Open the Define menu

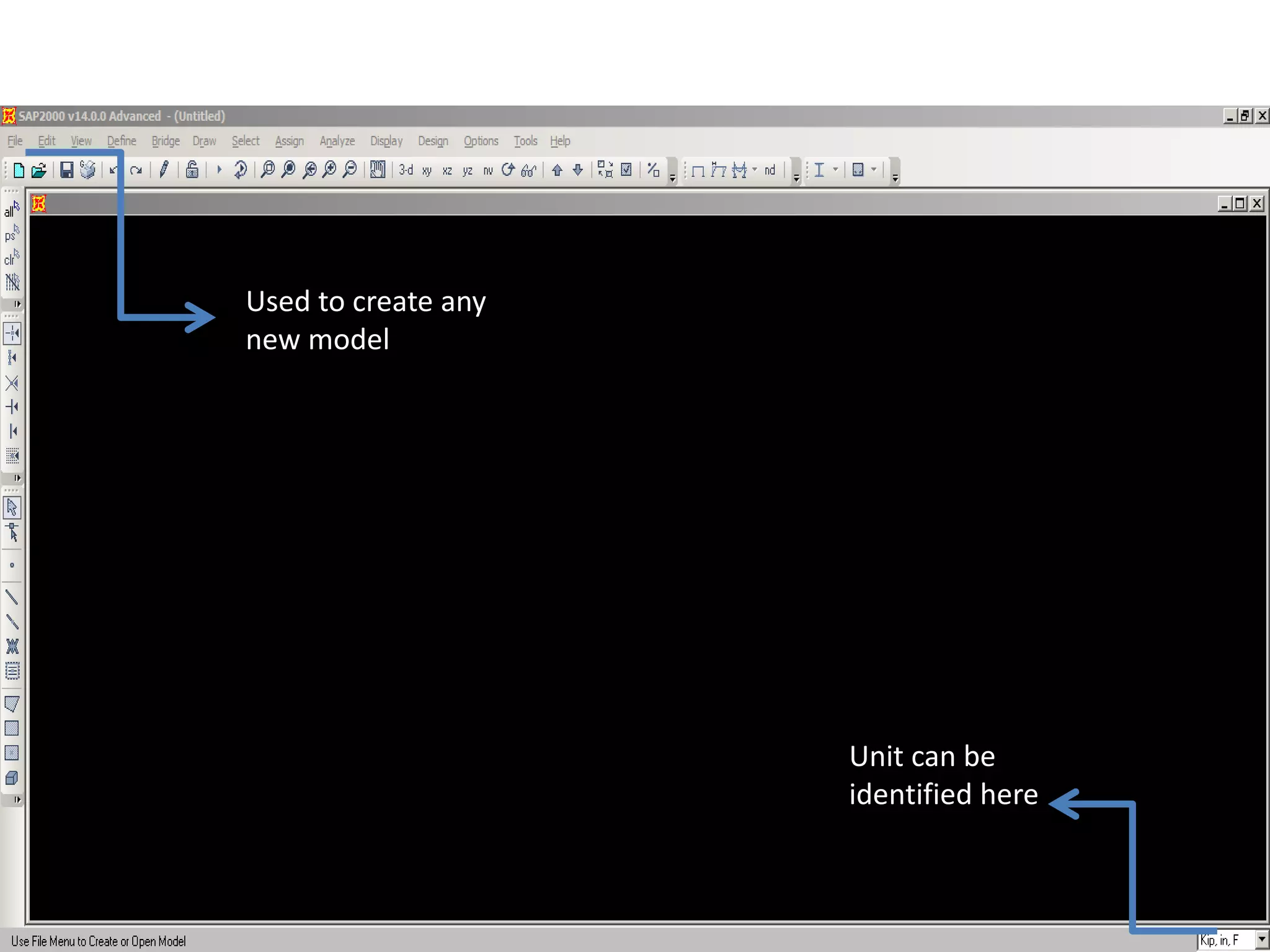pyautogui.click(x=122, y=141)
